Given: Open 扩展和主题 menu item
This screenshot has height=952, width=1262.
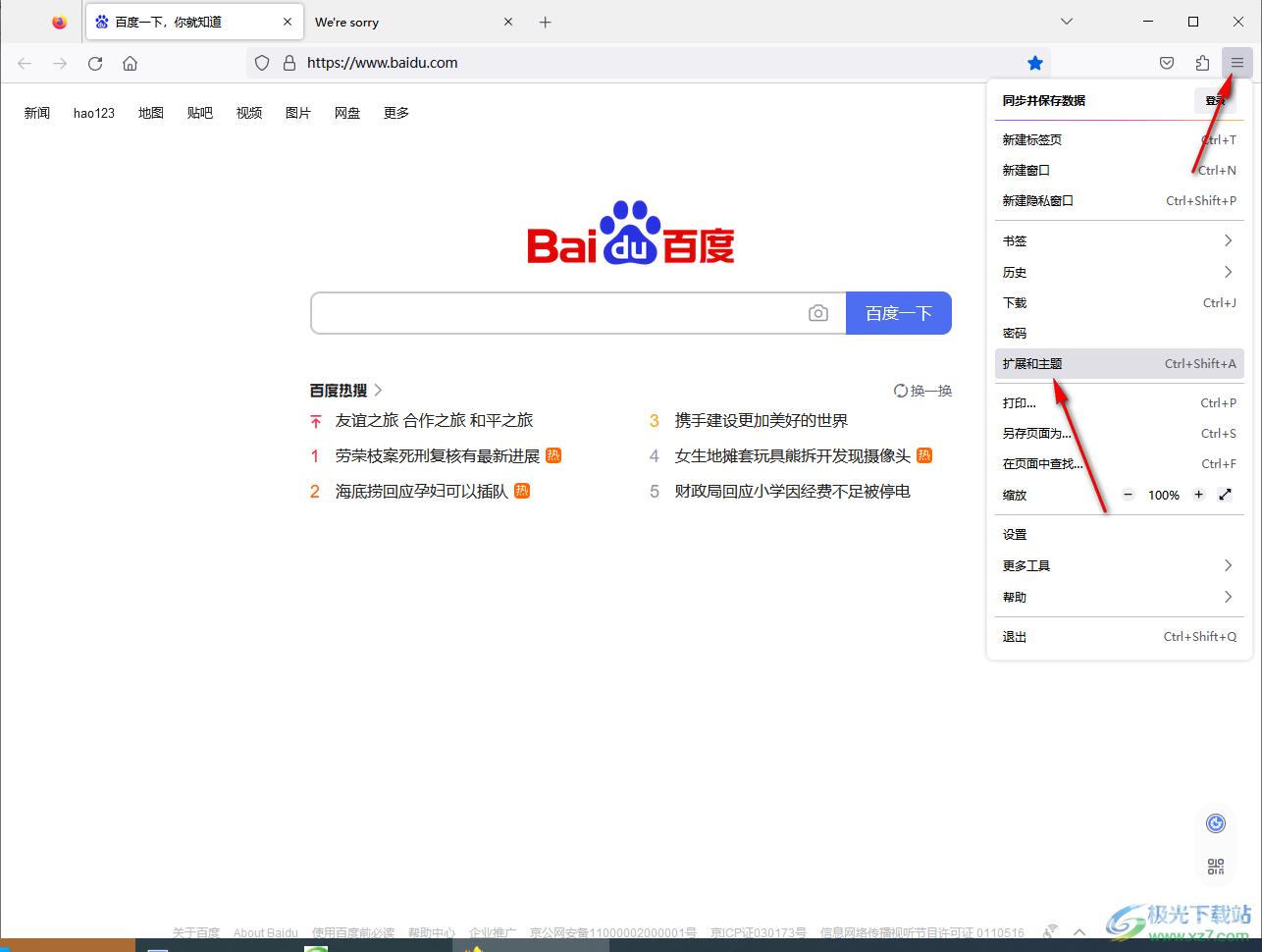Looking at the screenshot, I should point(1119,363).
